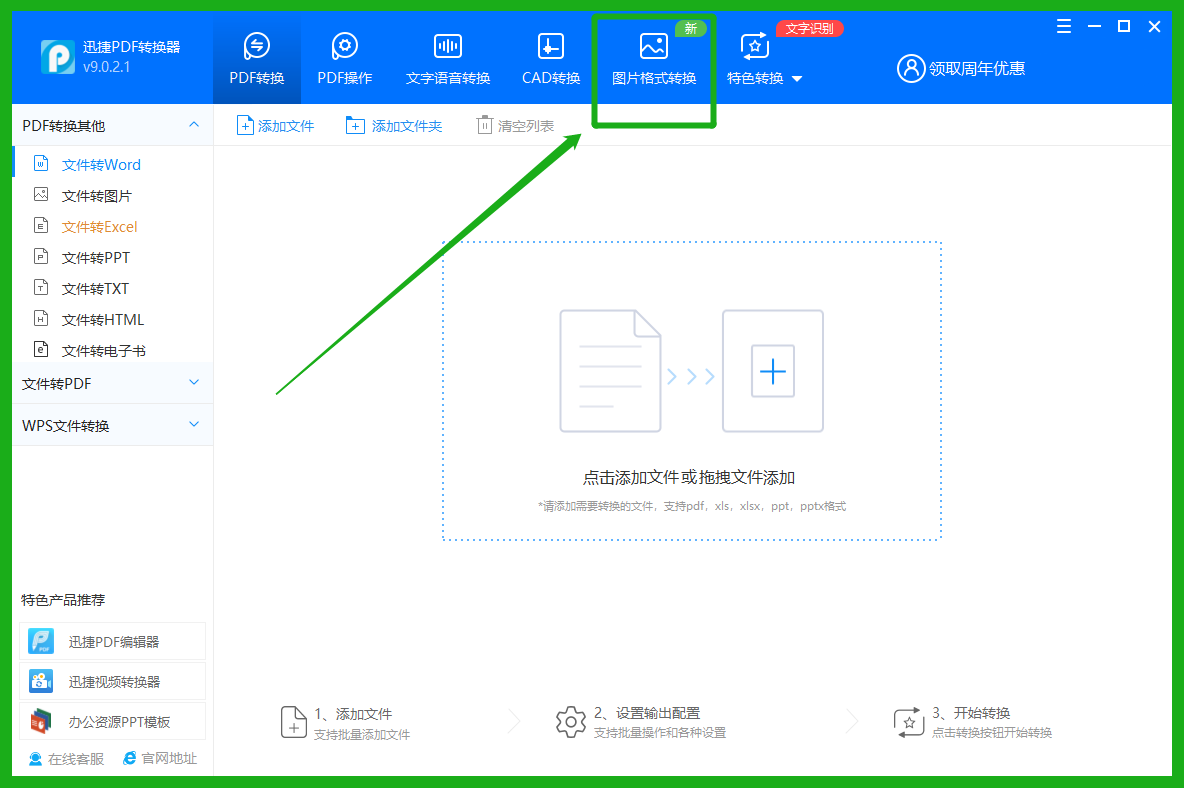
Task: Open 图片格式转换 tab
Action: [x=654, y=59]
